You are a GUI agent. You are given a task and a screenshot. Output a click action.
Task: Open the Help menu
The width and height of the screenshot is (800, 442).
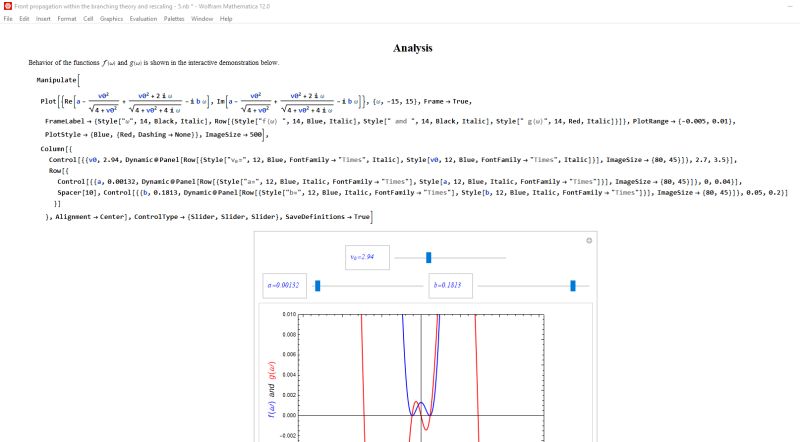(226, 19)
